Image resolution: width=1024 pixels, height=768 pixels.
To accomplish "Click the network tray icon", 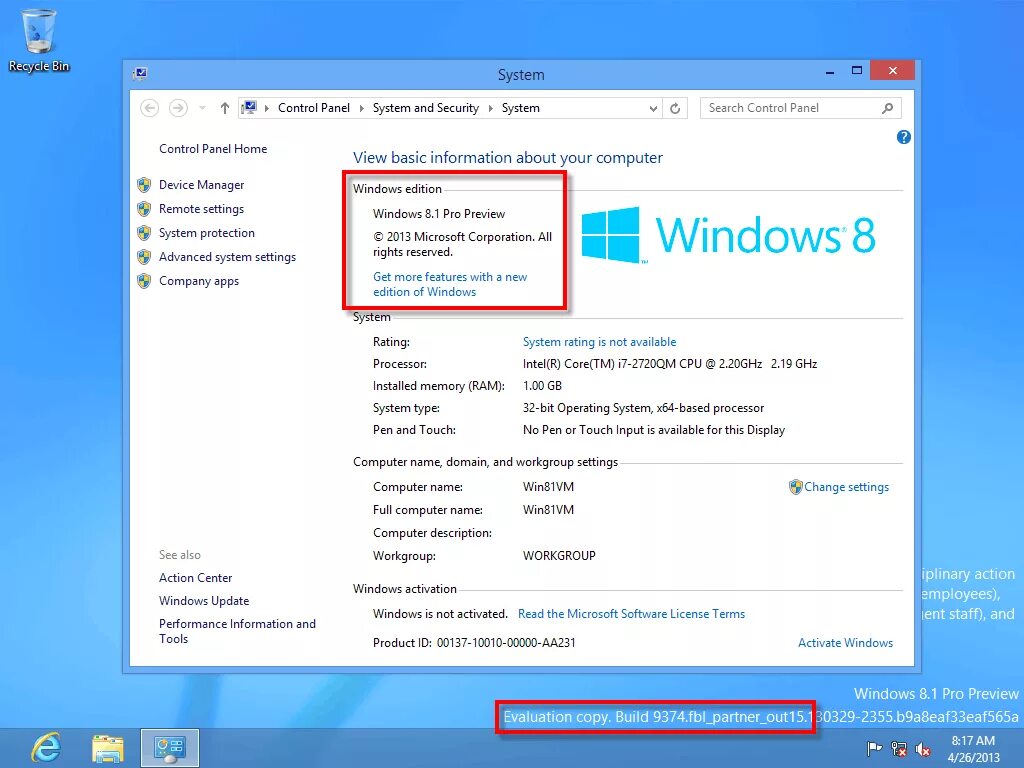I will [899, 749].
